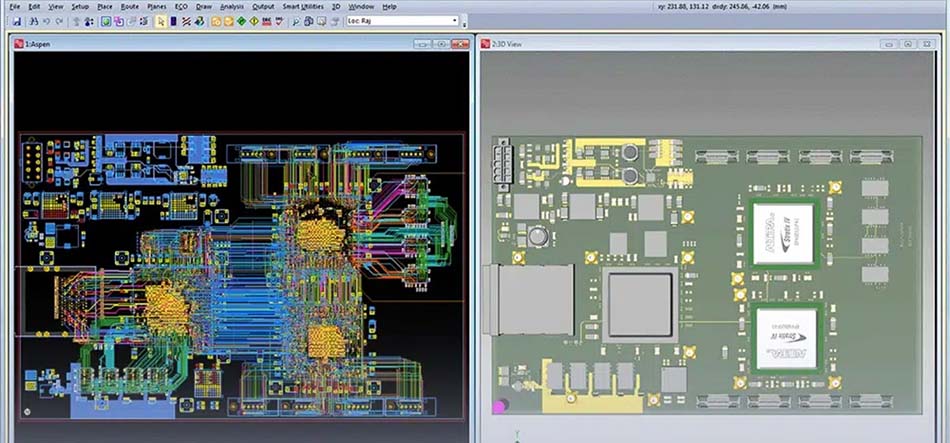Open the Place menu

click(105, 7)
